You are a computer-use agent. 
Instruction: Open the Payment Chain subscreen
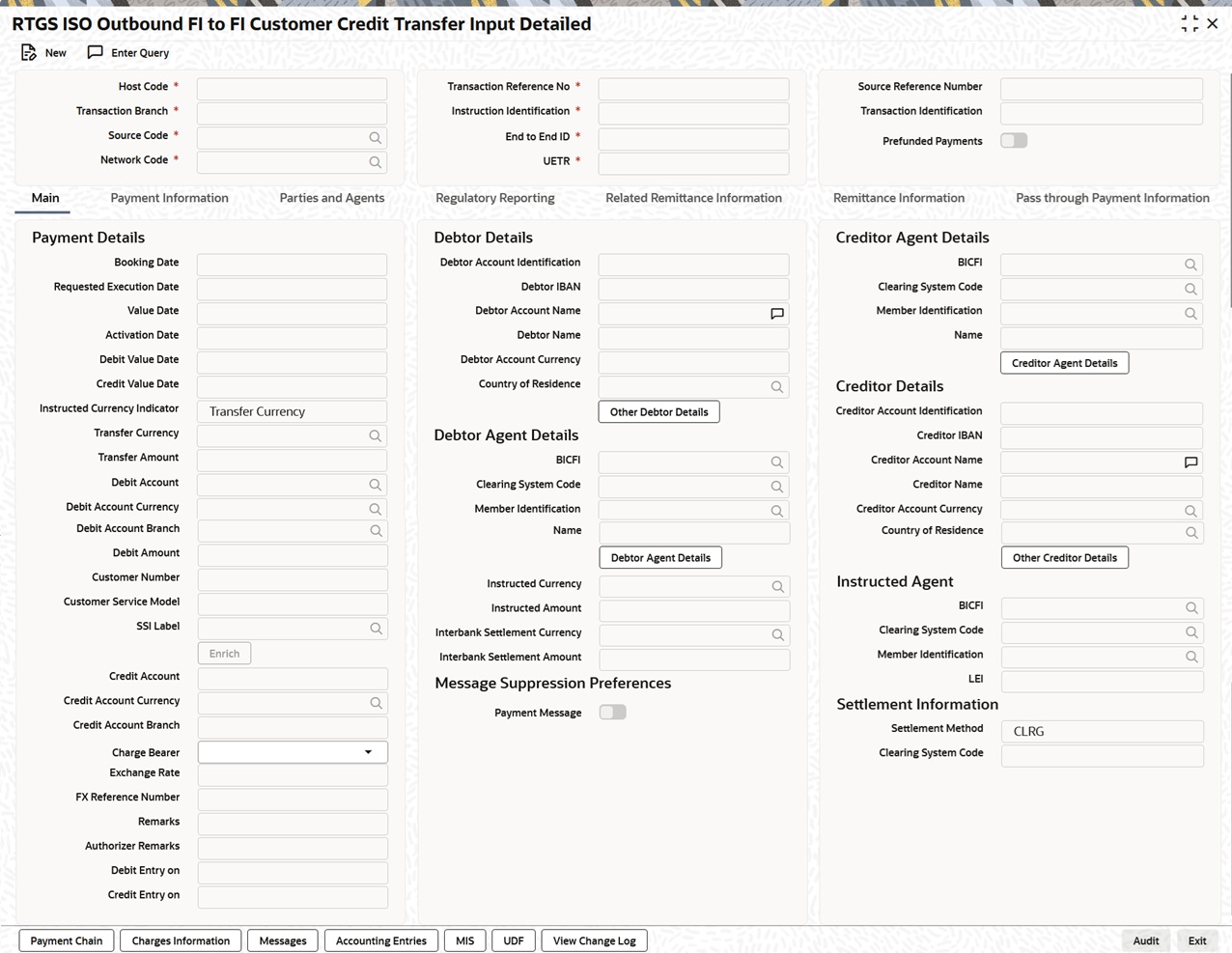(x=67, y=940)
